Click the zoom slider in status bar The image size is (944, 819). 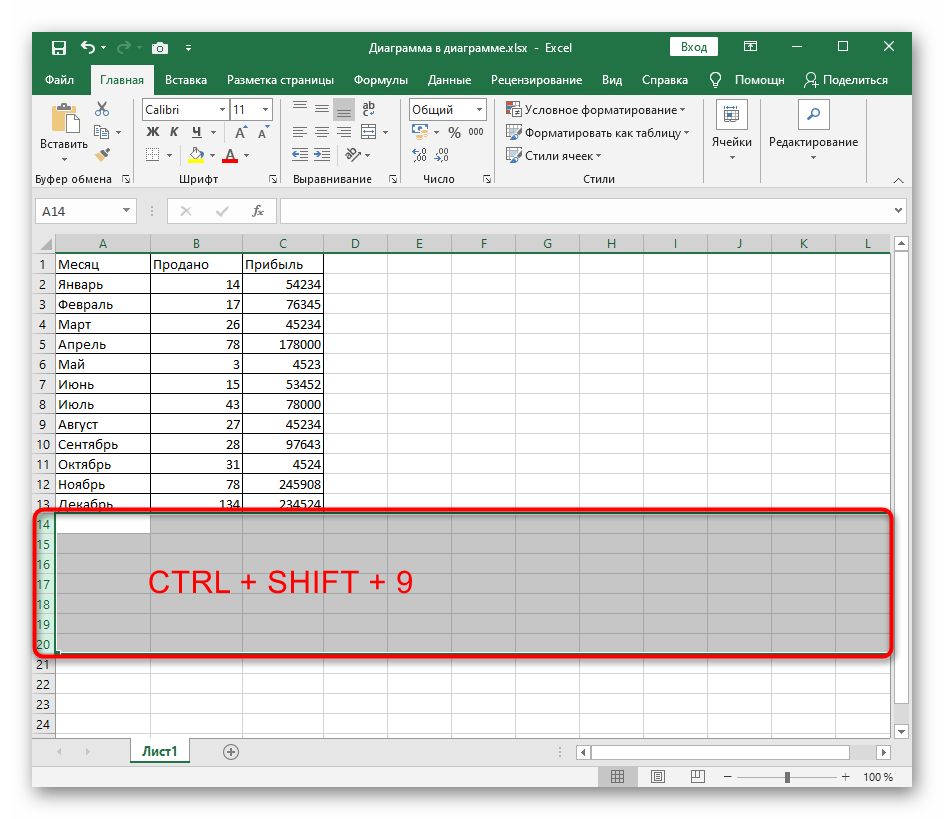click(787, 777)
